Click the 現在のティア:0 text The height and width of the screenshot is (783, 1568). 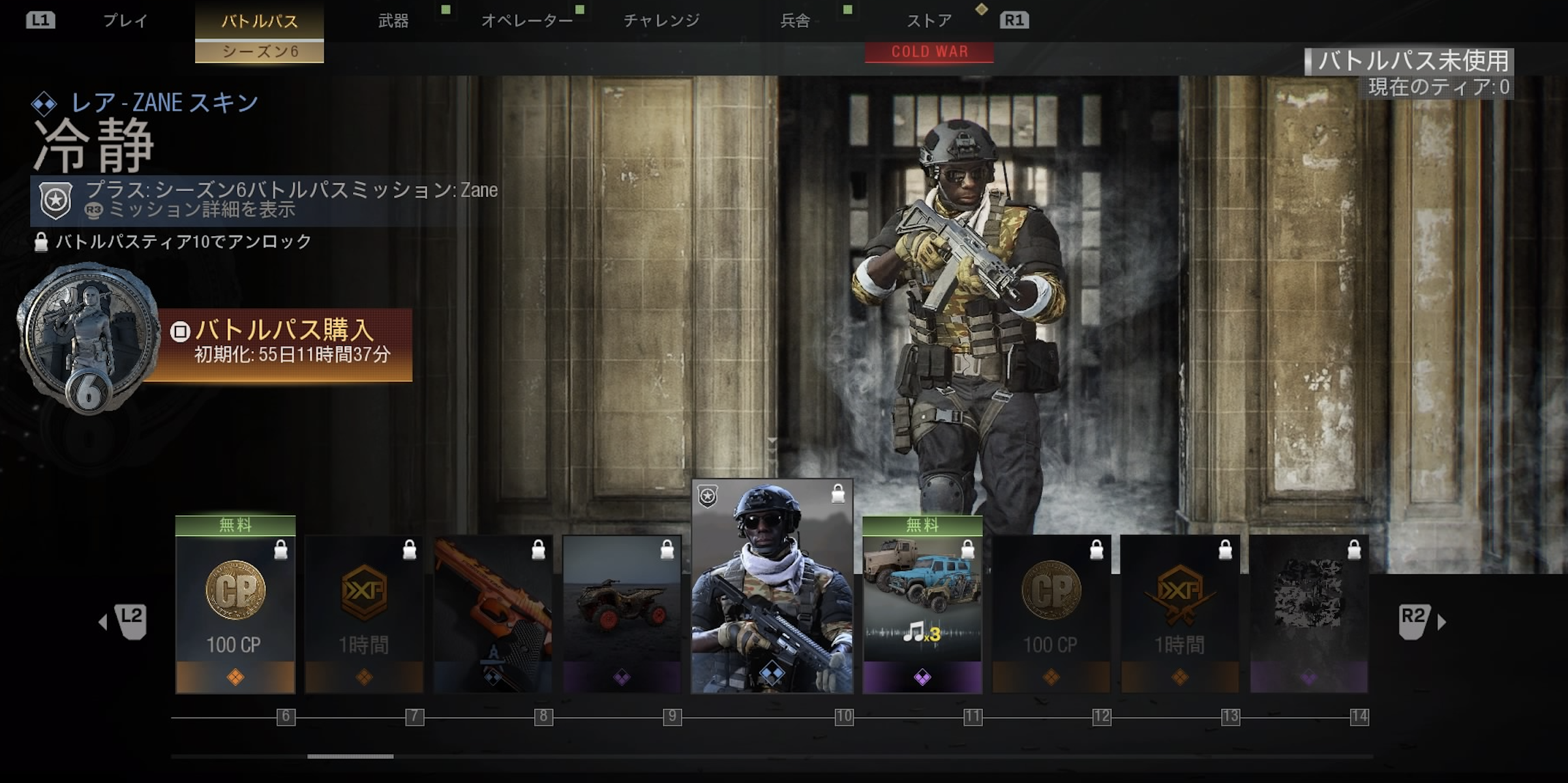pos(1438,87)
